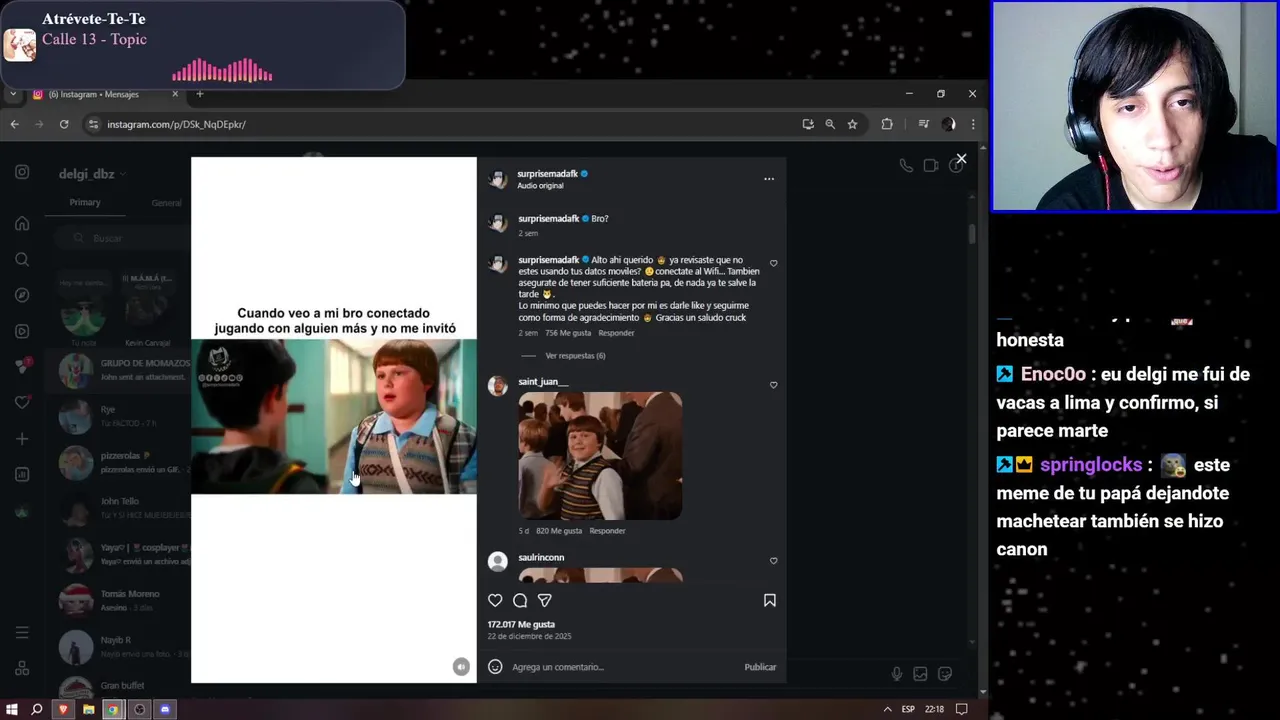Open Windows Start menu
Image resolution: width=1280 pixels, height=720 pixels.
(12, 709)
